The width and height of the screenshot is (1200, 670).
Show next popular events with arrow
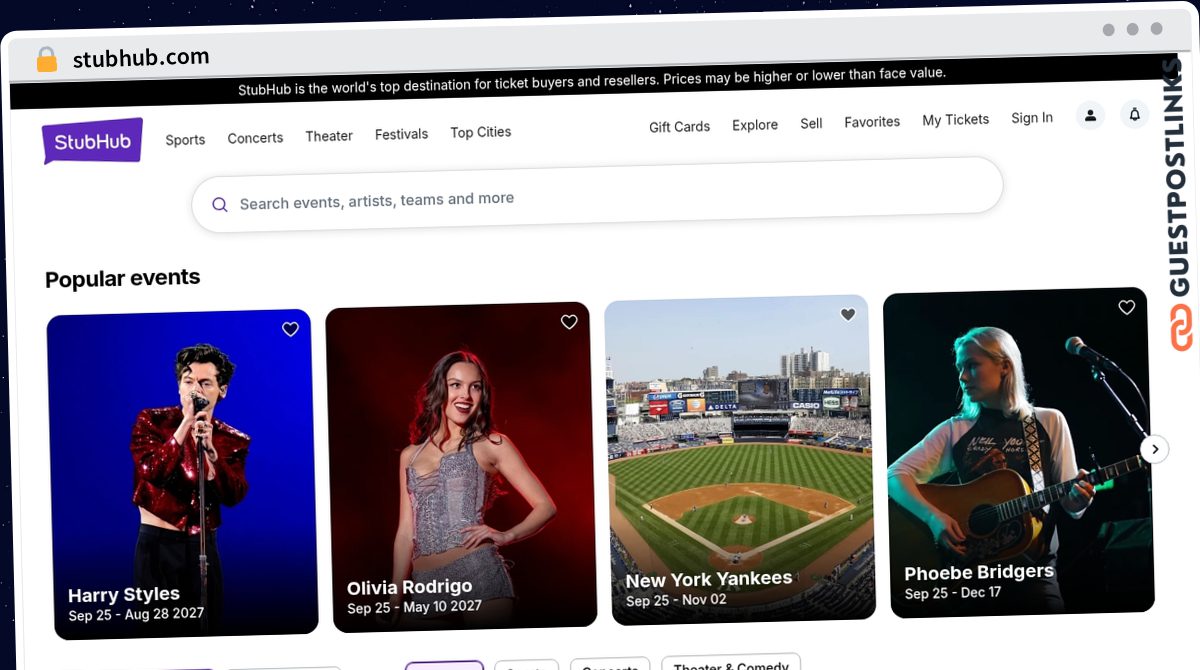1155,449
